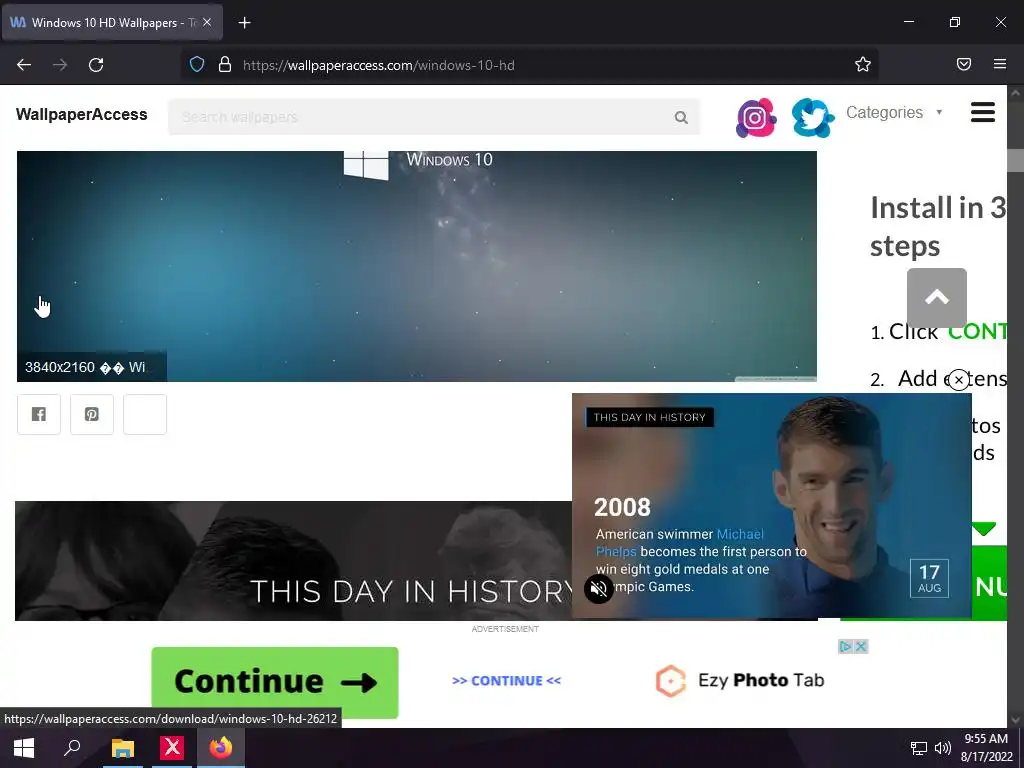Click the green Continue arrow button
1024x768 pixels.
(x=275, y=682)
